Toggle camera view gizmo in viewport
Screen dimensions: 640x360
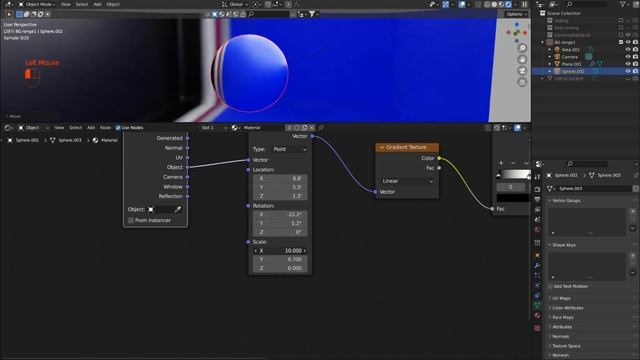click(x=522, y=71)
